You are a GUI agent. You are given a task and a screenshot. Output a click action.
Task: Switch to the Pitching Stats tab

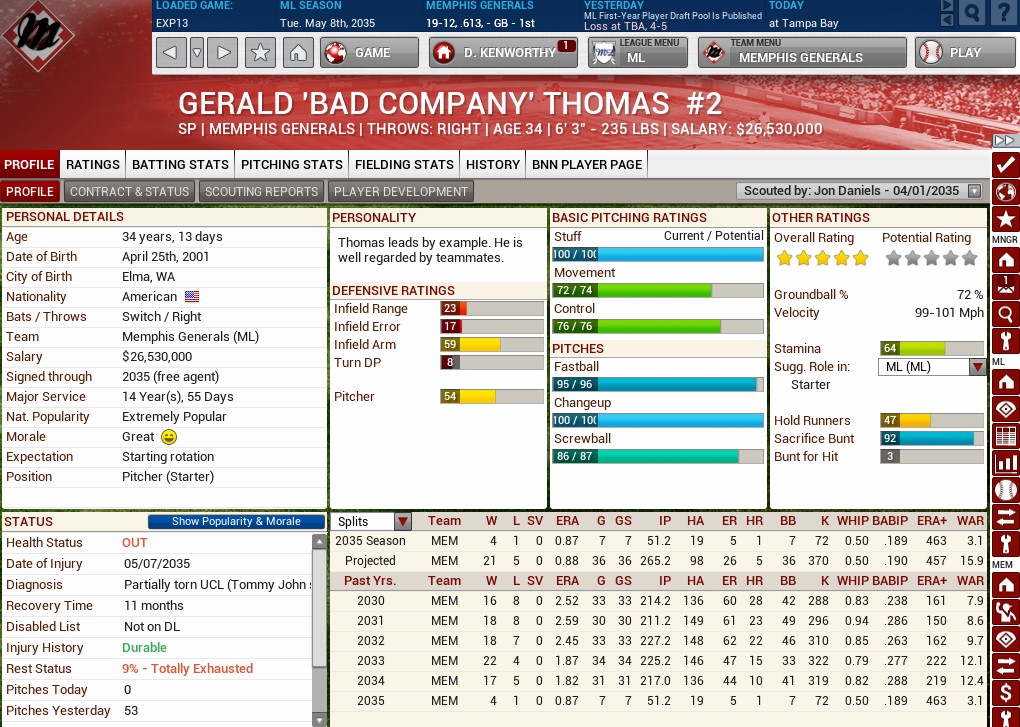[x=292, y=164]
